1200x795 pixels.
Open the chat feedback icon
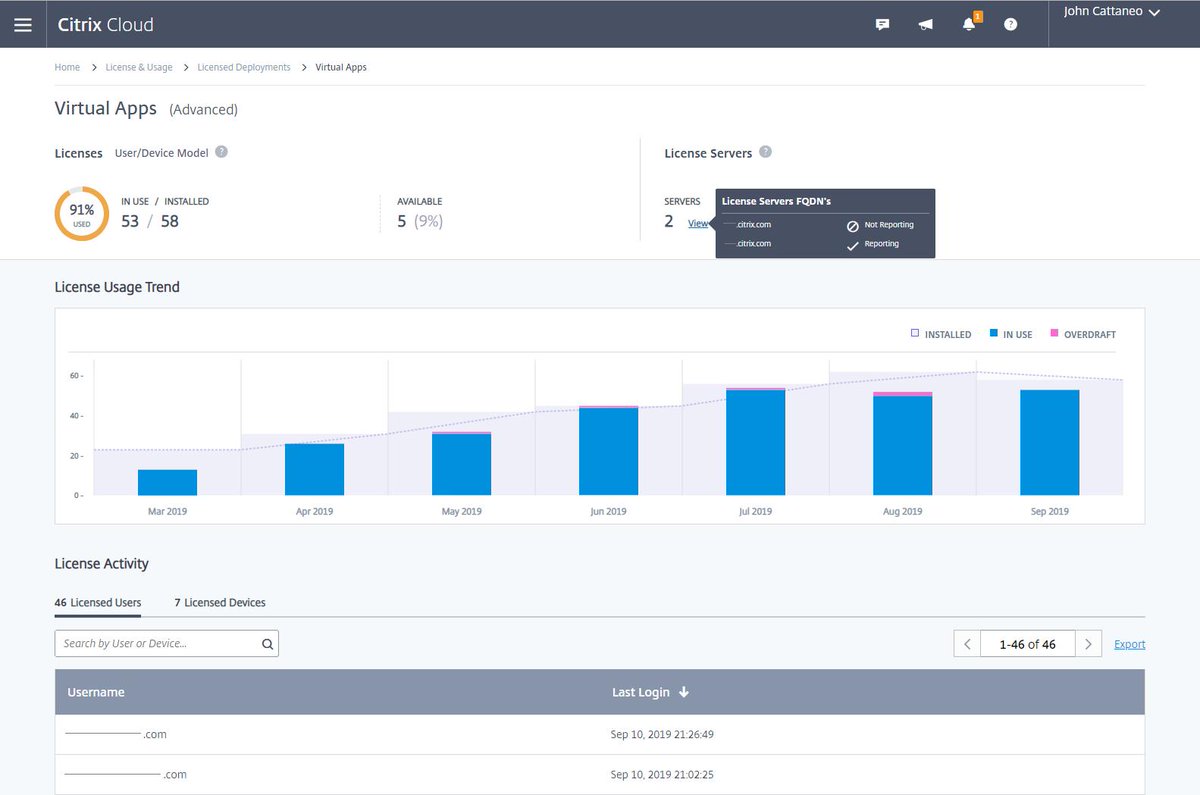tap(882, 23)
